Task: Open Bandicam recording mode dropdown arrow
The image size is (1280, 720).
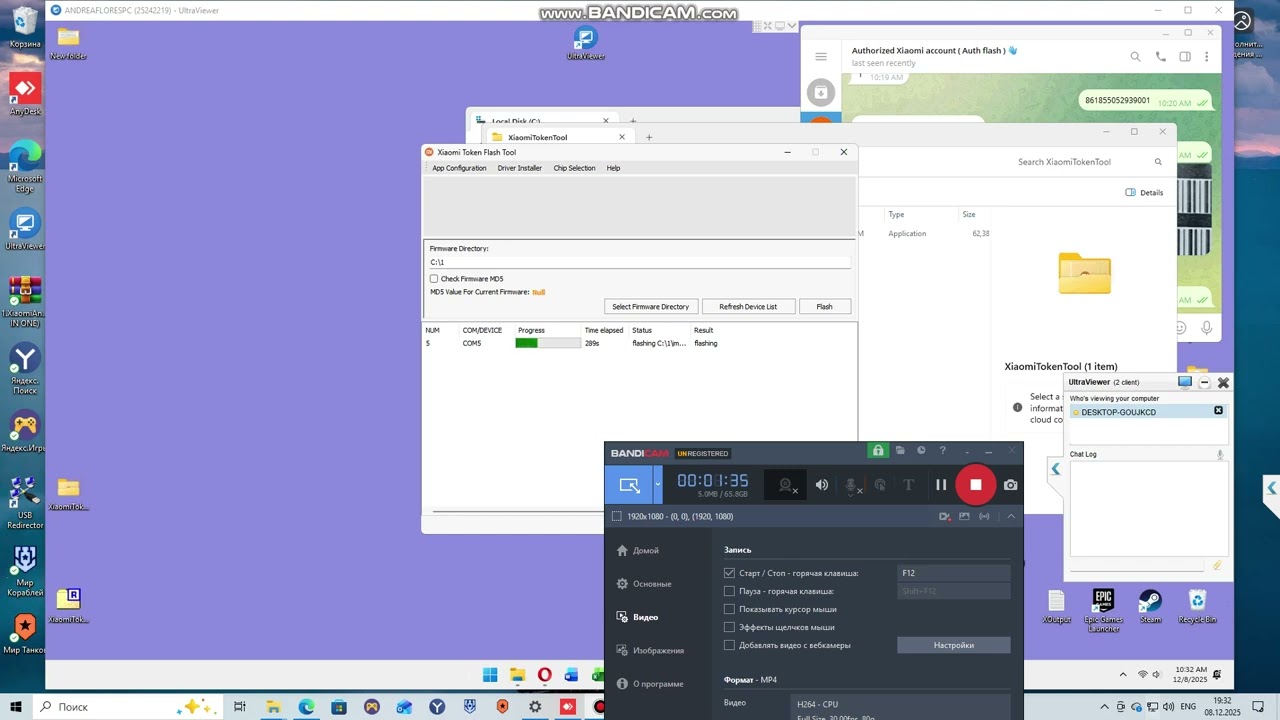Action: pyautogui.click(x=658, y=485)
